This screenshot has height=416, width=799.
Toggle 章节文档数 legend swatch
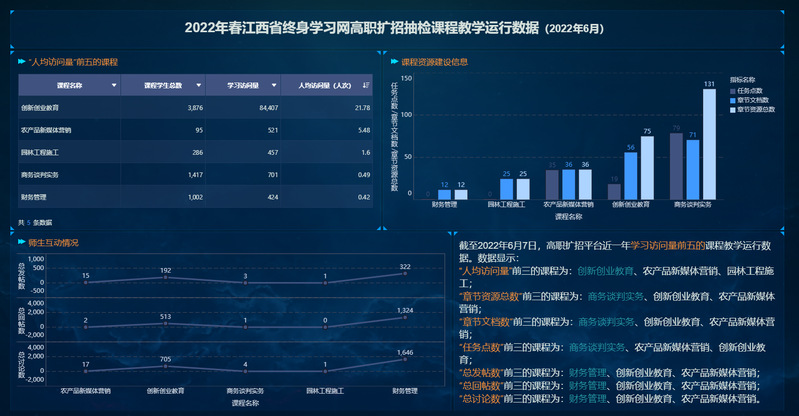point(733,100)
